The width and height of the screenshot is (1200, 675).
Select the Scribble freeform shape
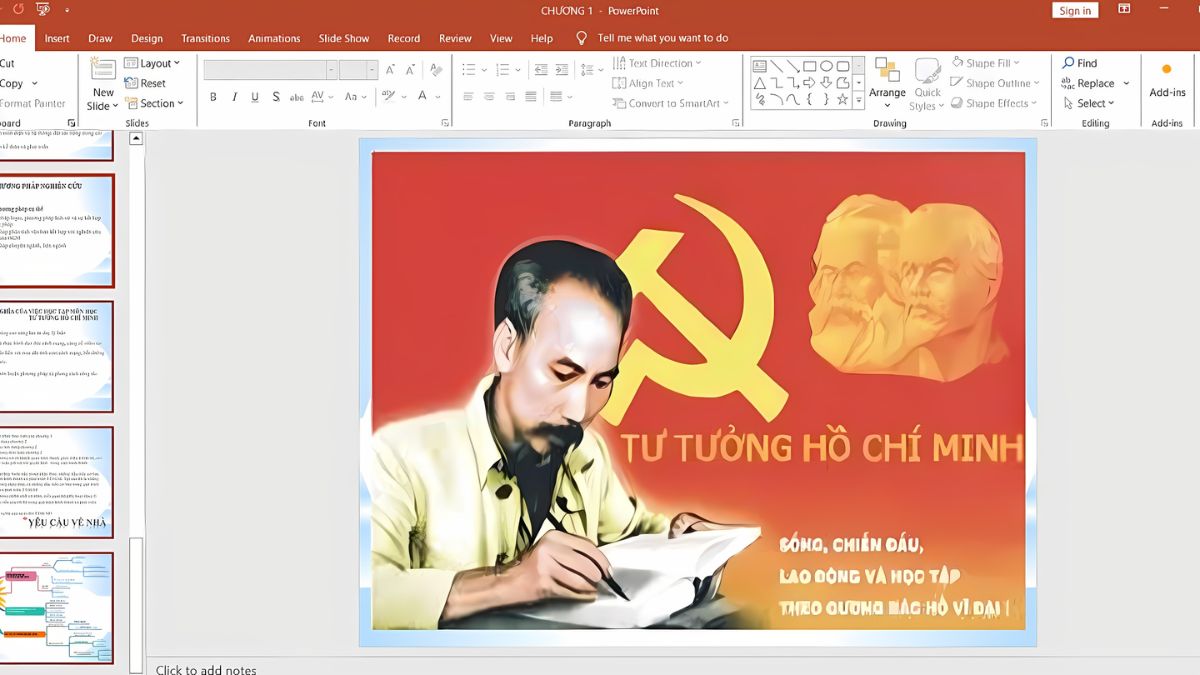click(x=760, y=99)
